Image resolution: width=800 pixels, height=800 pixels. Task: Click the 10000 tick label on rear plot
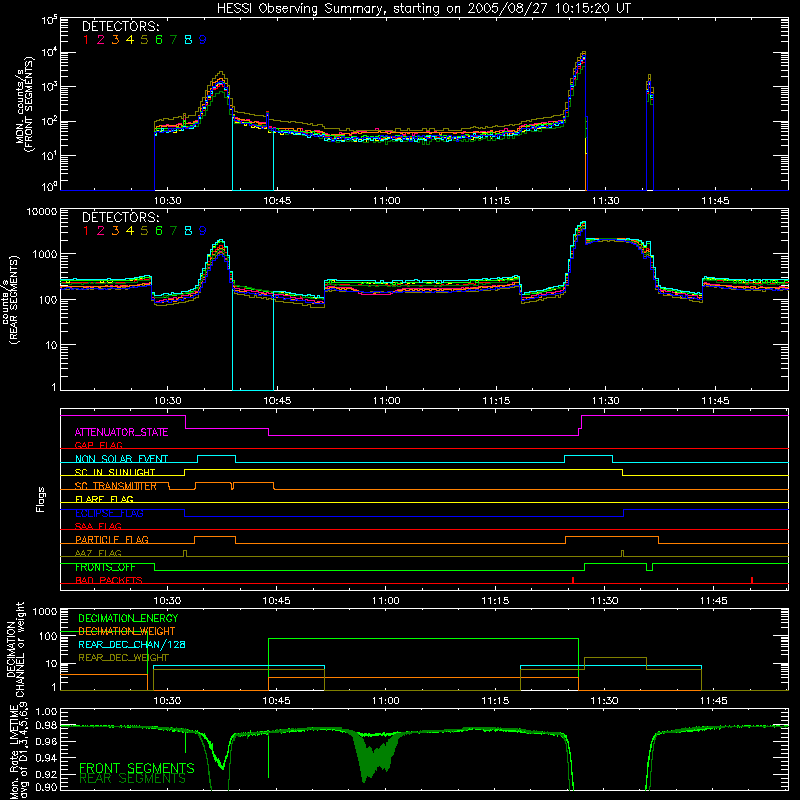[41, 211]
